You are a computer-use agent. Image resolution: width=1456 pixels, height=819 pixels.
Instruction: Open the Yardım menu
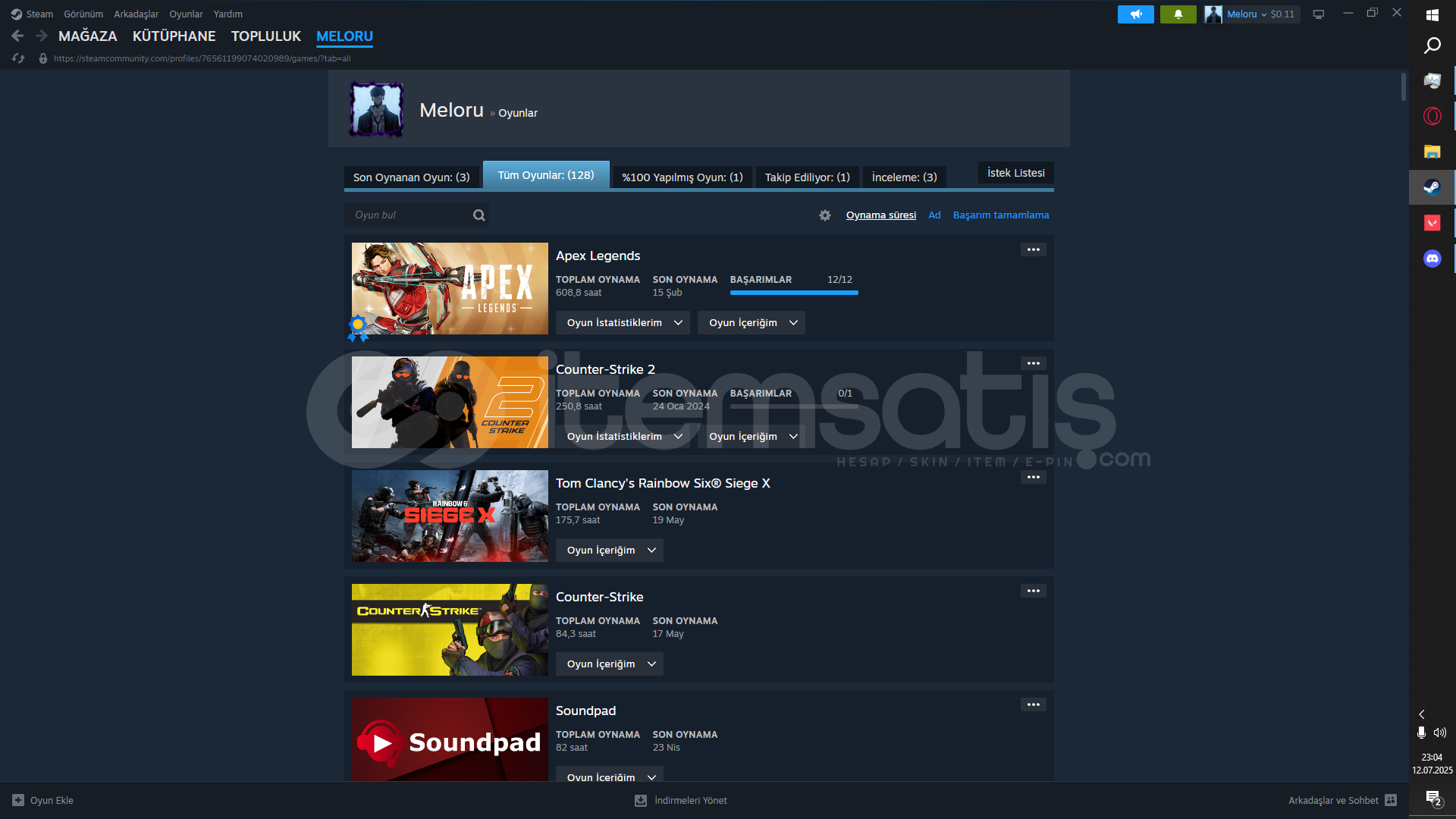pyautogui.click(x=228, y=14)
